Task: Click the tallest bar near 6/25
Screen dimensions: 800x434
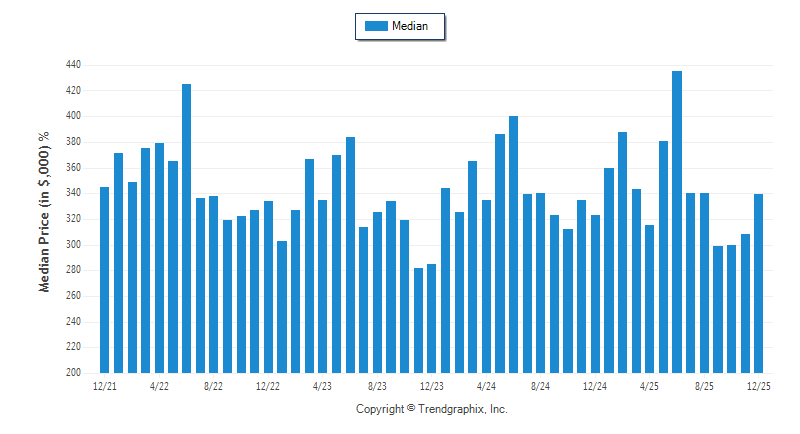Action: coord(677,222)
